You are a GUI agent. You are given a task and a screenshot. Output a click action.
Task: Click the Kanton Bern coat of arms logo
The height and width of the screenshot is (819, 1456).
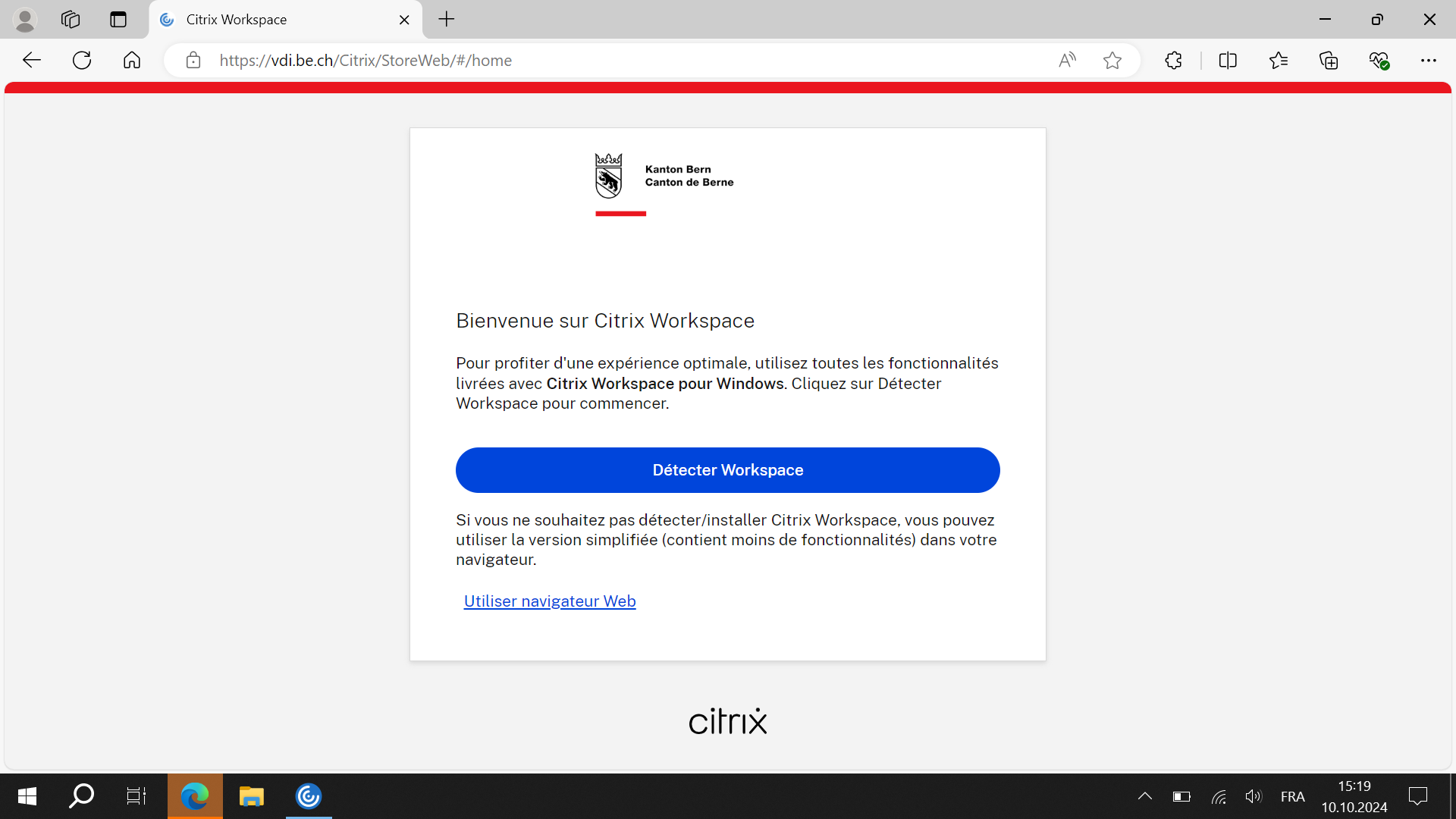tap(608, 176)
